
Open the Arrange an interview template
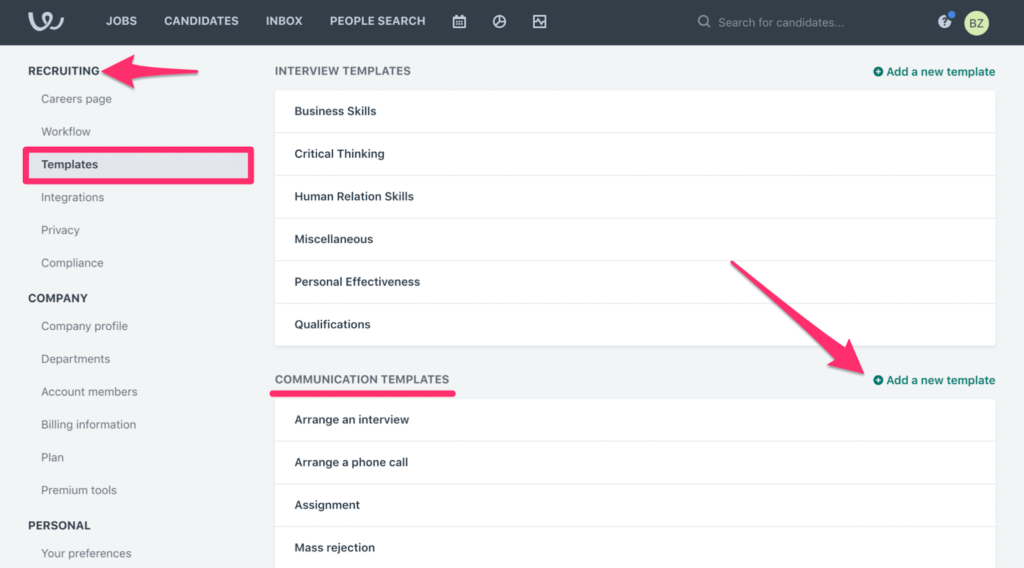click(635, 420)
